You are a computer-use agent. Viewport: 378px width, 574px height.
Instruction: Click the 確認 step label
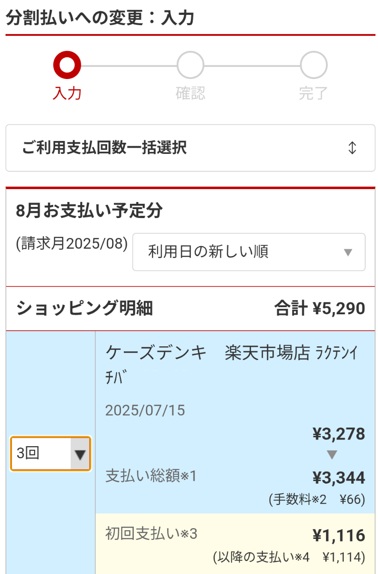pyautogui.click(x=190, y=93)
